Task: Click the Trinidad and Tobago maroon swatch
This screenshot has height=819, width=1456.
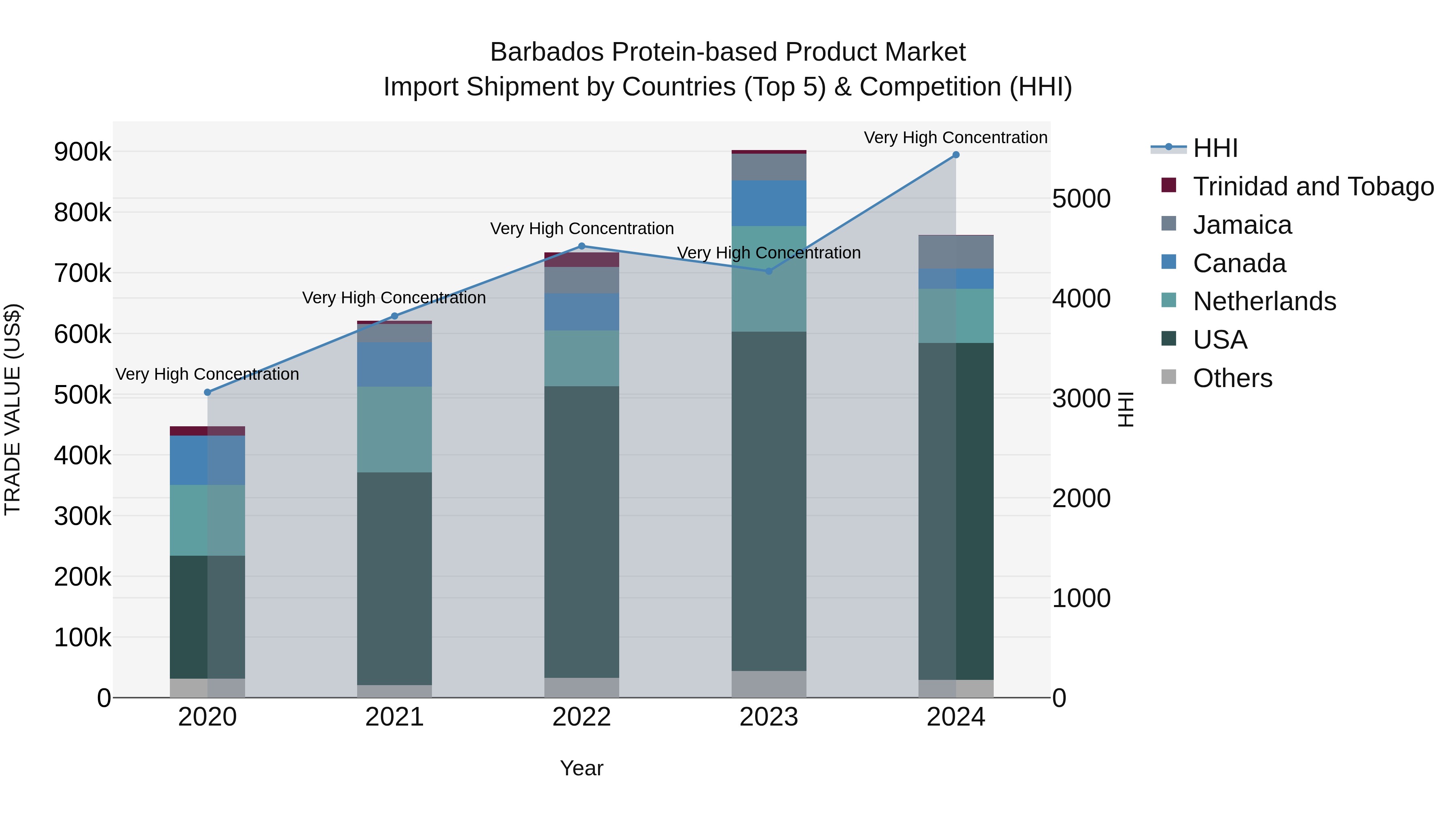Action: (x=1168, y=185)
